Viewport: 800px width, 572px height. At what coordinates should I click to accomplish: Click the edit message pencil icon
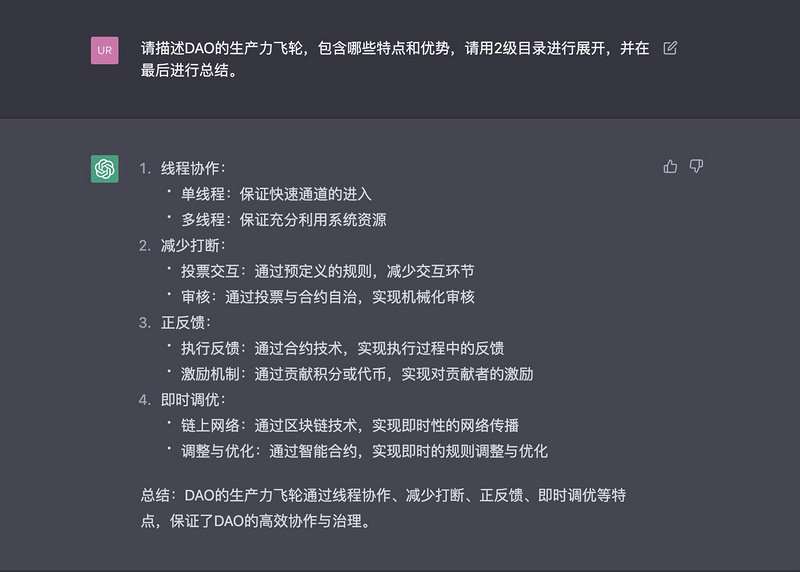click(x=670, y=48)
